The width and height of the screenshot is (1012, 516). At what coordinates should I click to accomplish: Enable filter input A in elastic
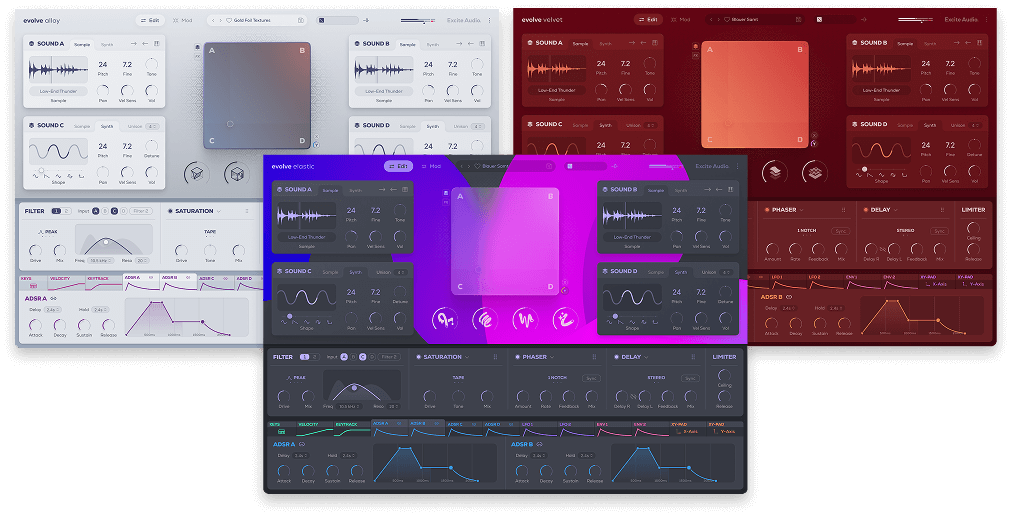343,357
